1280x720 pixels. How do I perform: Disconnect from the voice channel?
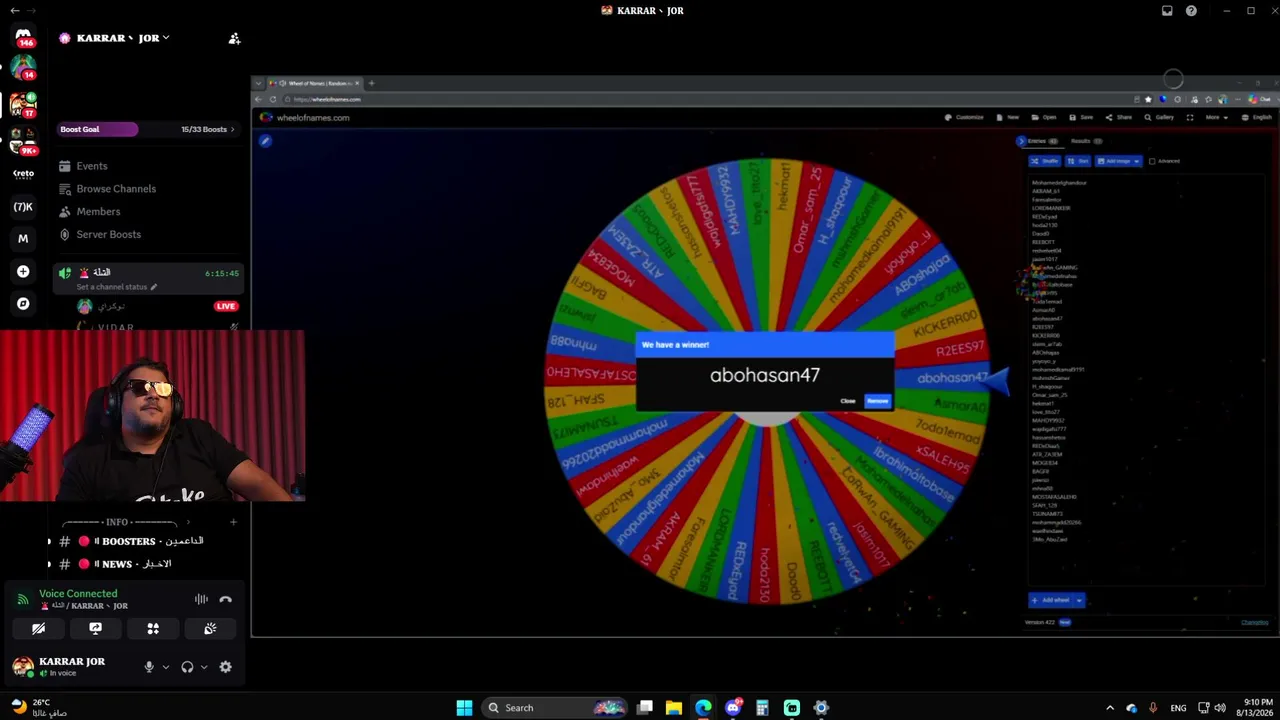pos(226,599)
